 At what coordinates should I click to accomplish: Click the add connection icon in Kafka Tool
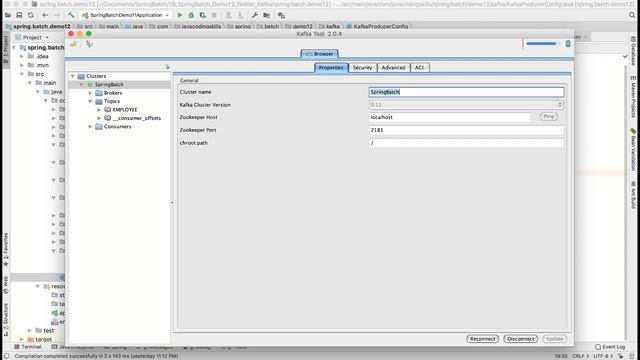point(74,44)
